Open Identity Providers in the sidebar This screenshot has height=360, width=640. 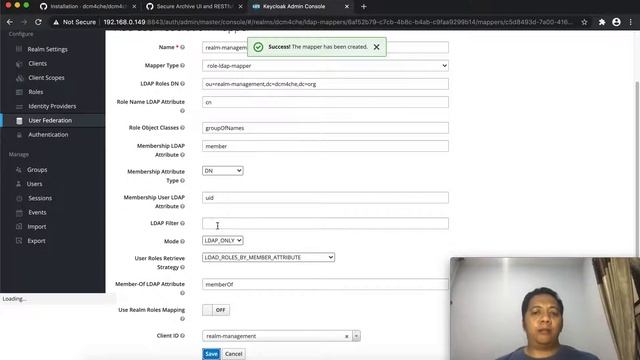(52, 107)
